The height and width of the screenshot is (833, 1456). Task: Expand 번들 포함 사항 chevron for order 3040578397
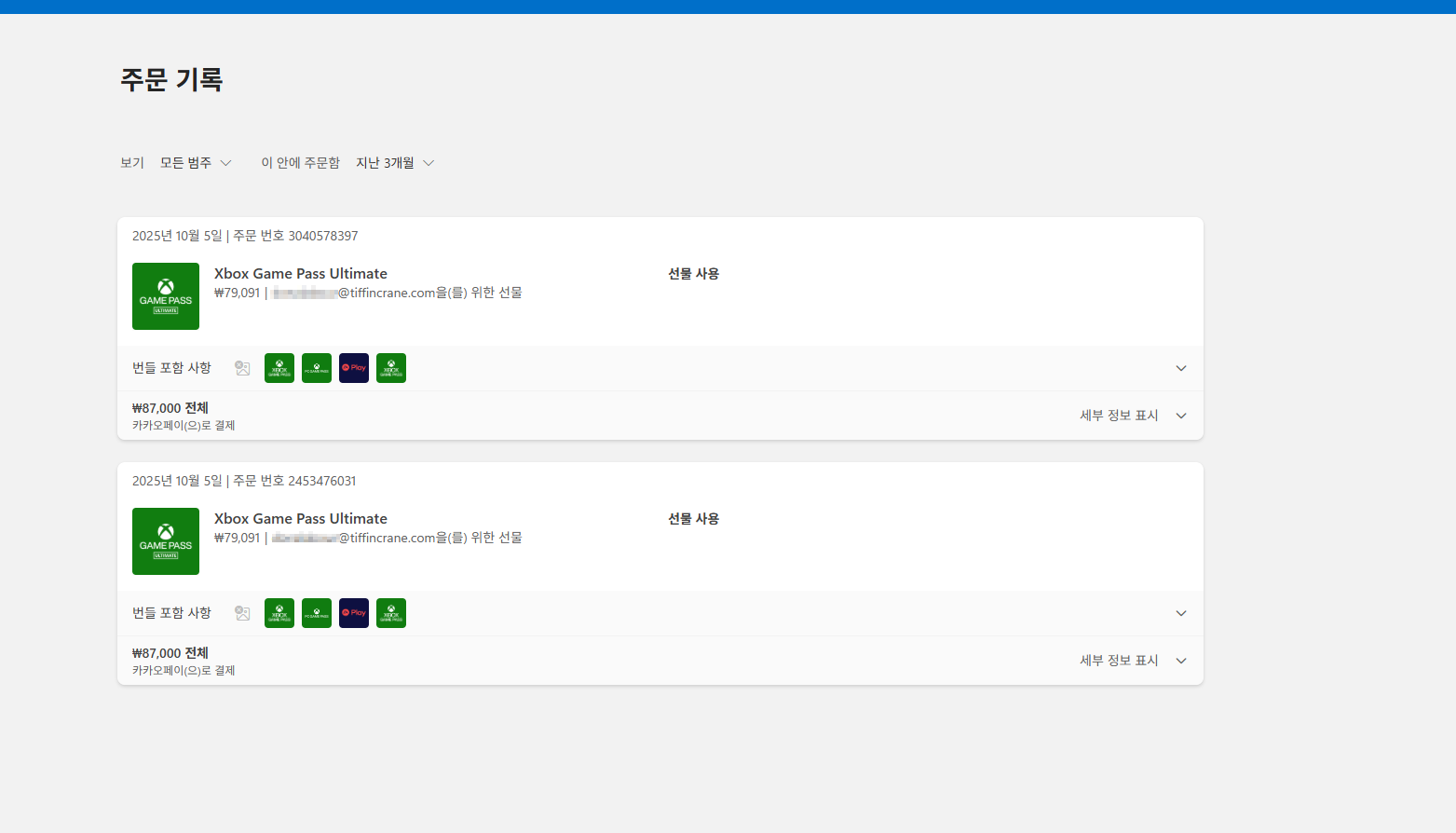point(1181,368)
